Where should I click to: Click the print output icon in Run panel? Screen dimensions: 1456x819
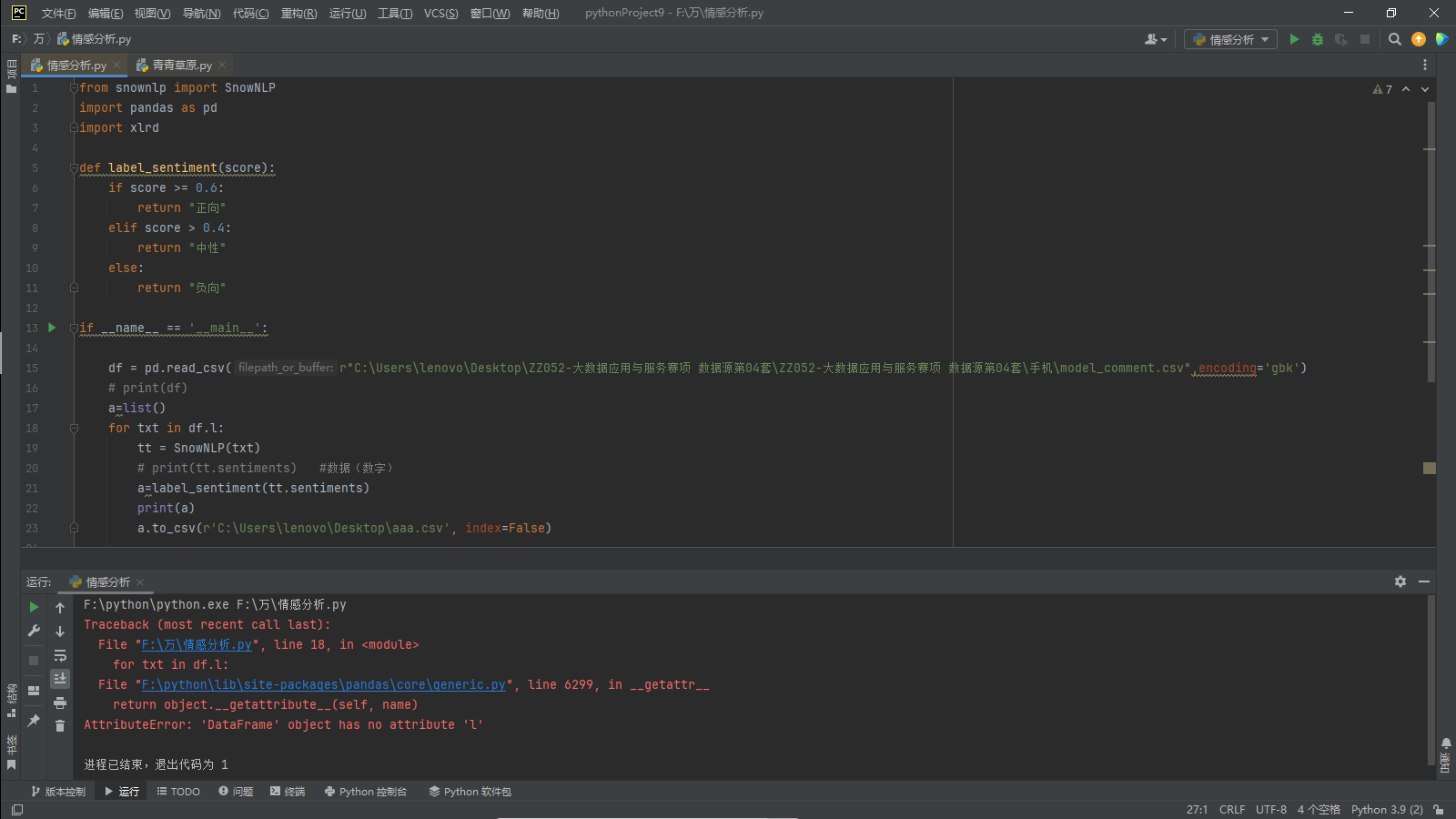pos(60,703)
